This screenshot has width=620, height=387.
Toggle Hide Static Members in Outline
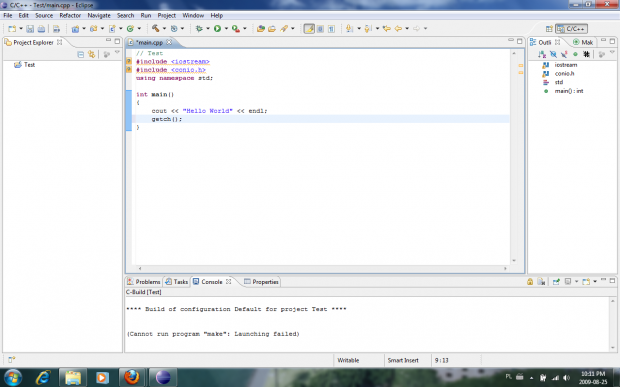pyautogui.click(x=564, y=54)
